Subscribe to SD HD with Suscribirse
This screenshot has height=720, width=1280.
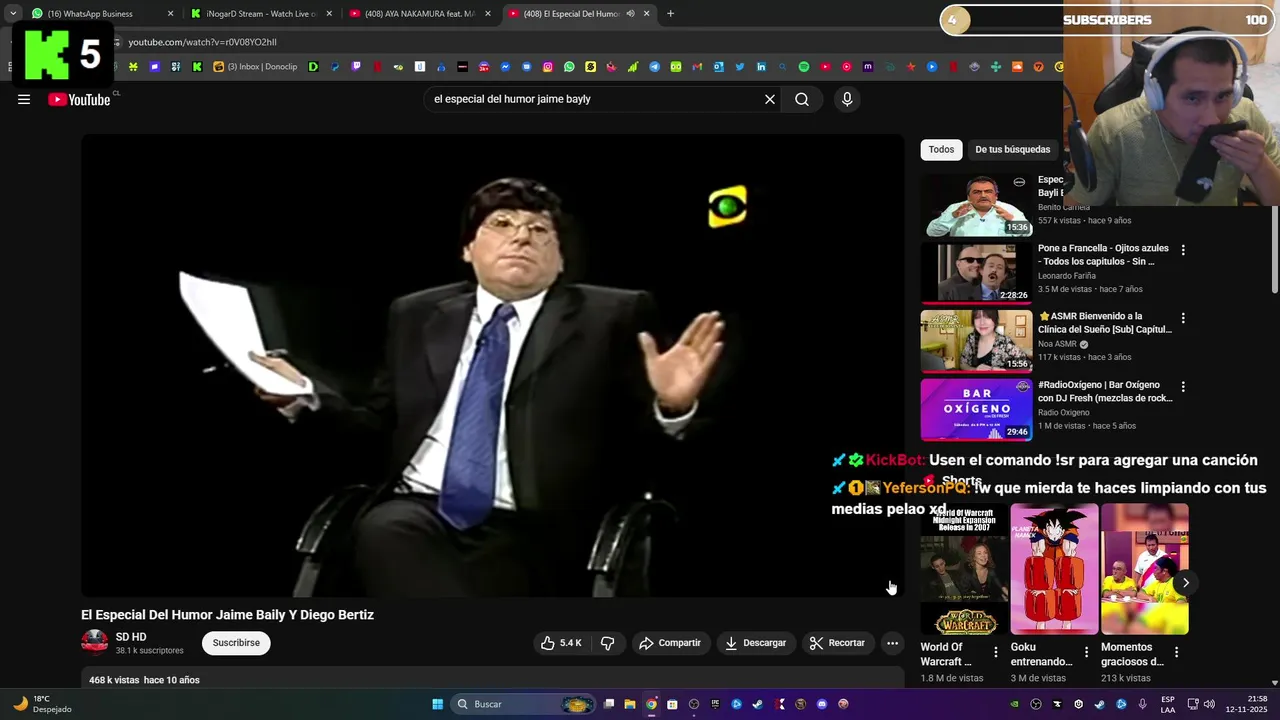click(236, 643)
